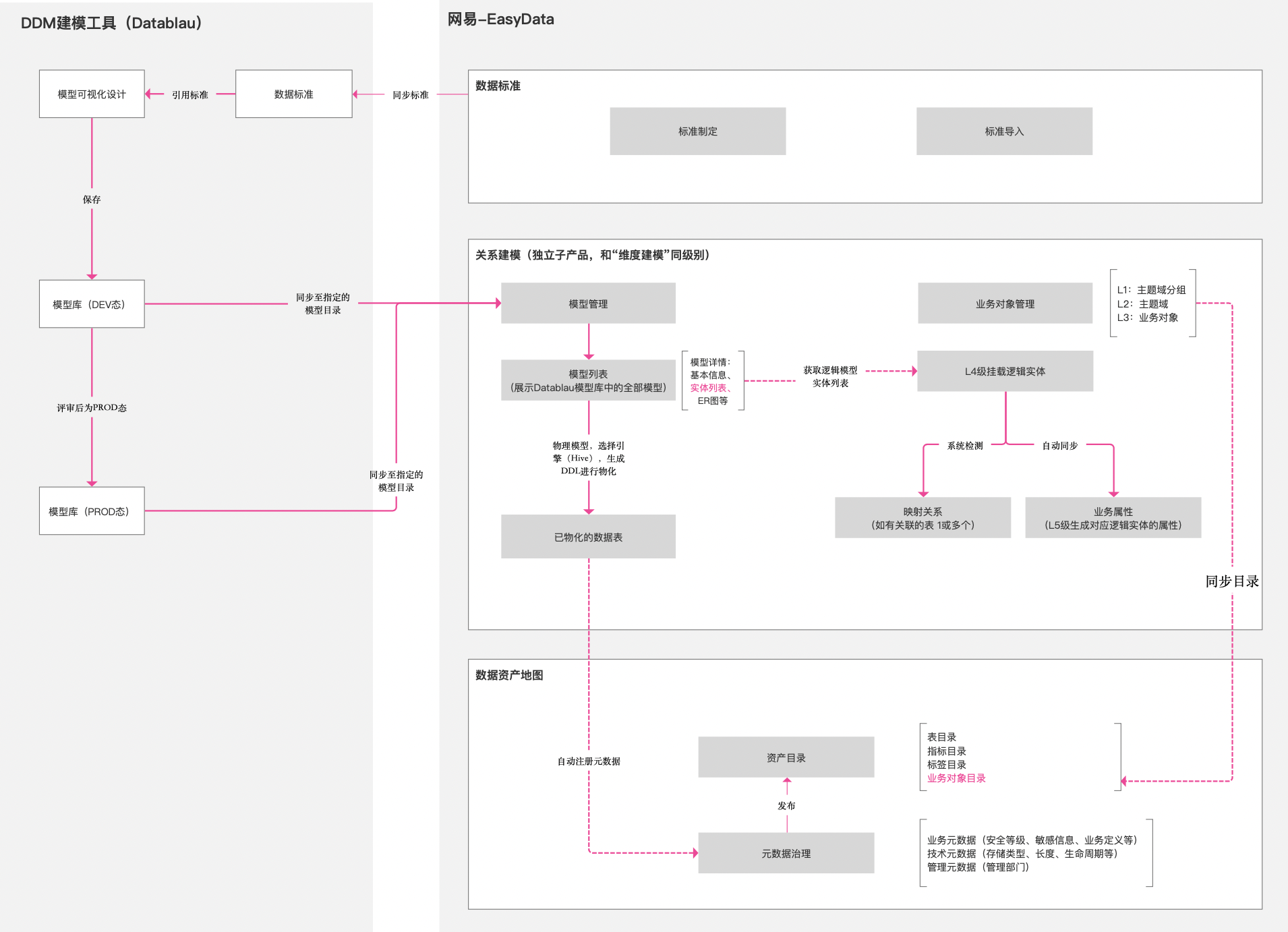Click the L1：主题域分组 line
The height and width of the screenshot is (932, 1288).
(1151, 290)
